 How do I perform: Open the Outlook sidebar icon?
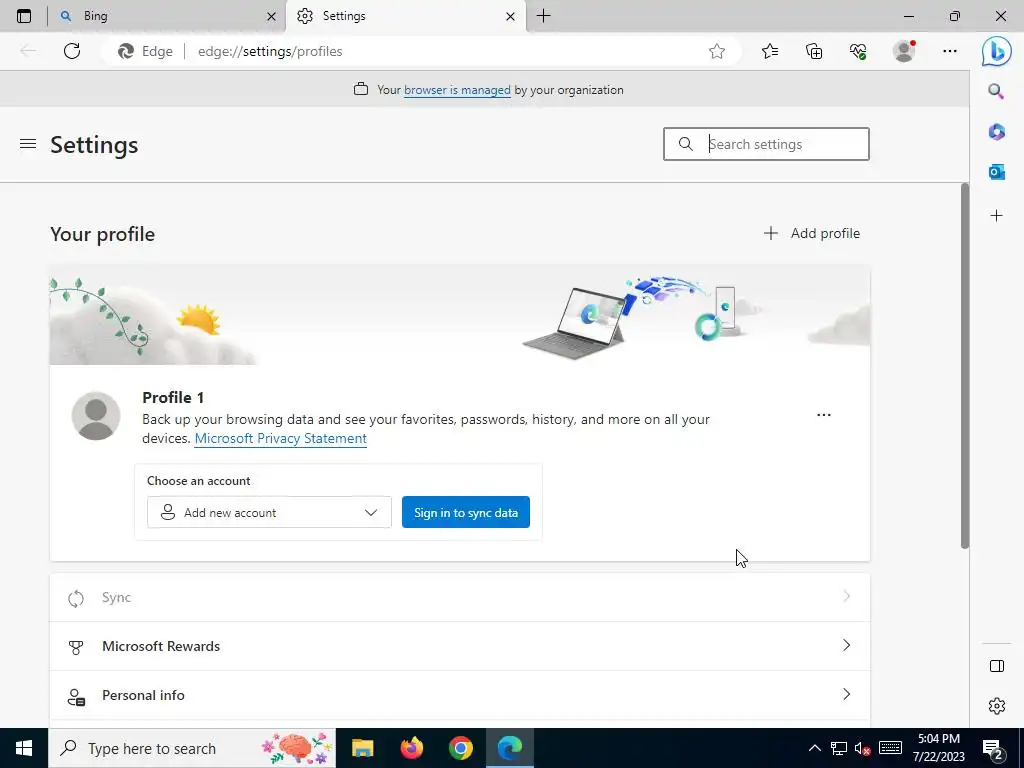click(996, 172)
